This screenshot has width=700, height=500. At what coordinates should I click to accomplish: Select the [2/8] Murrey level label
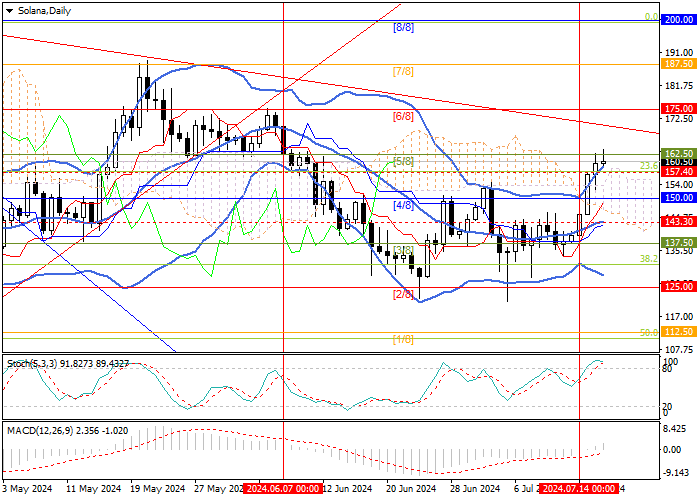(x=403, y=295)
